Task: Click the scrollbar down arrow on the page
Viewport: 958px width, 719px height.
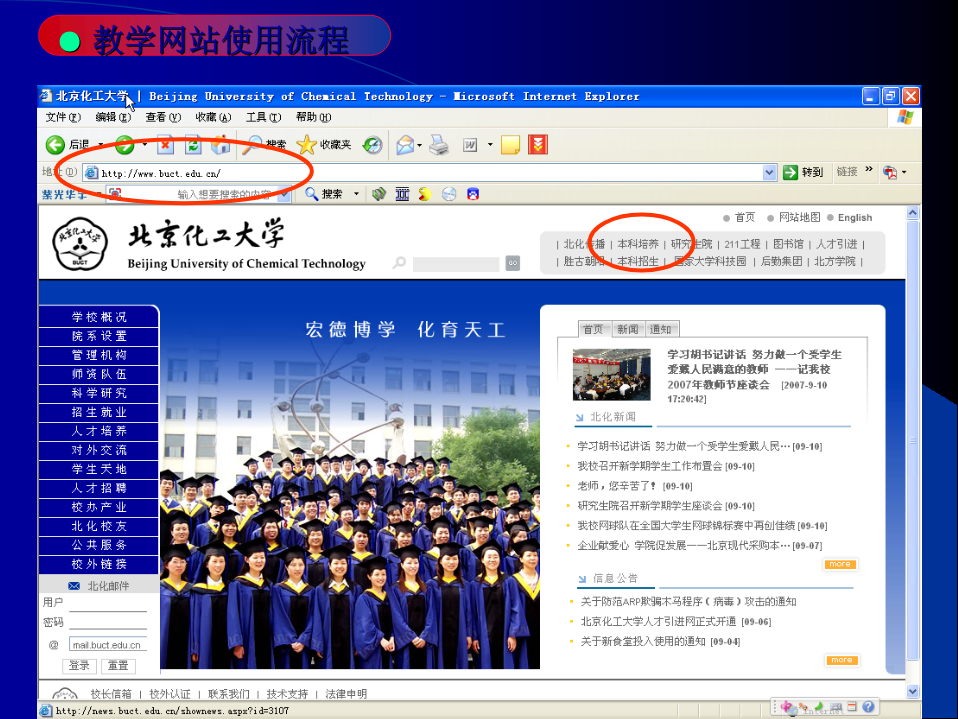Action: (913, 691)
